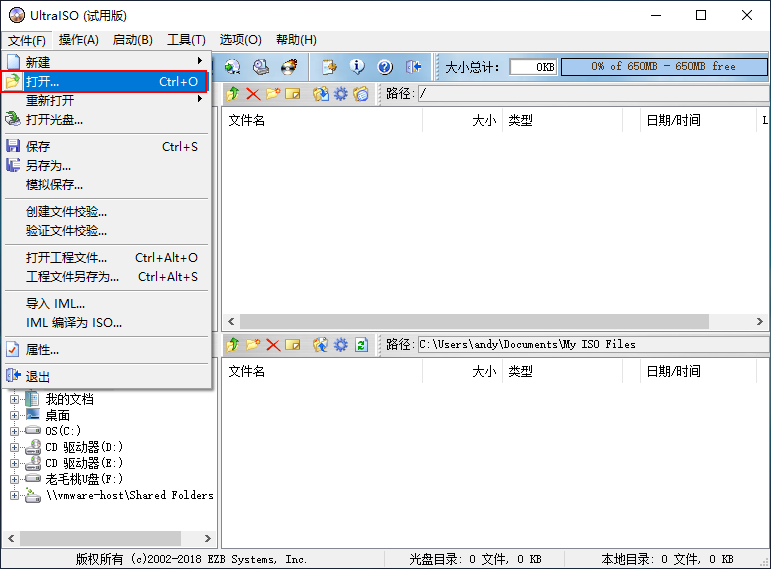Open the 工具(T) menu

click(185, 39)
